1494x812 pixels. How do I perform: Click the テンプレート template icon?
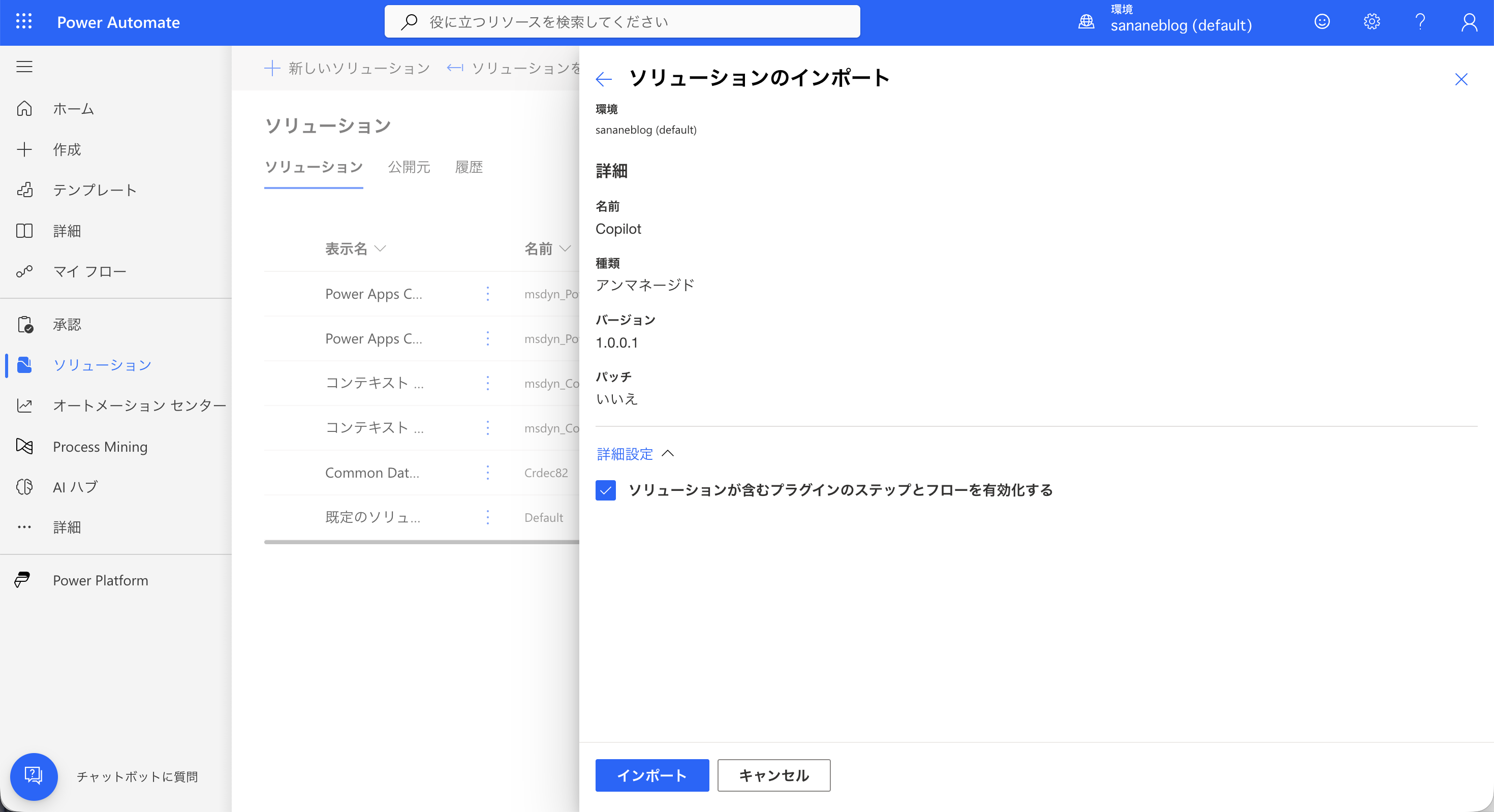24,190
